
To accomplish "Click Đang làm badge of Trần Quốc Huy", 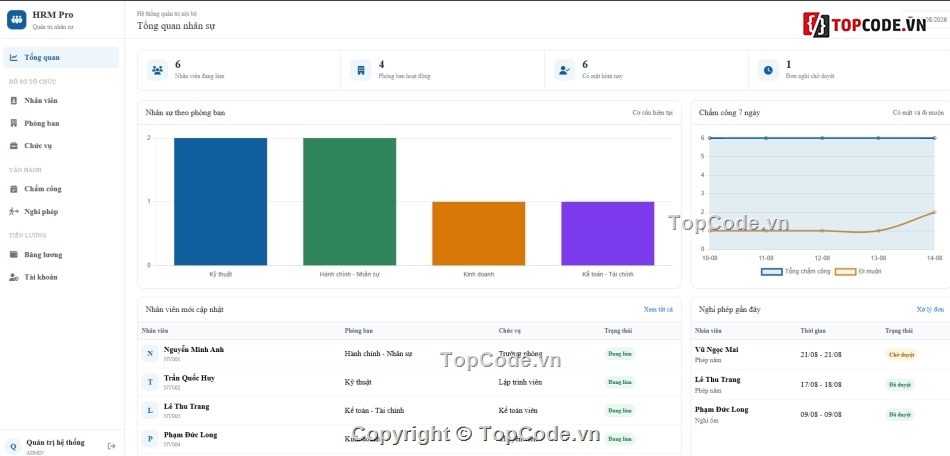I will [x=620, y=382].
